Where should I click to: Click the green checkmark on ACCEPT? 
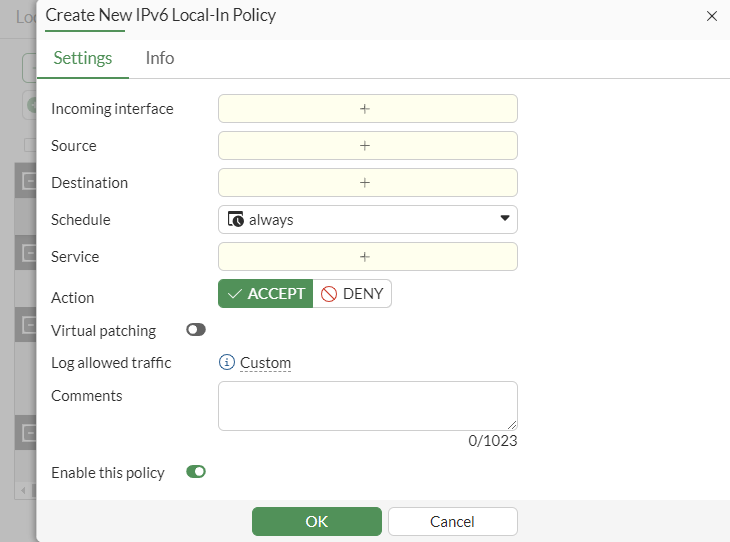[x=234, y=294]
